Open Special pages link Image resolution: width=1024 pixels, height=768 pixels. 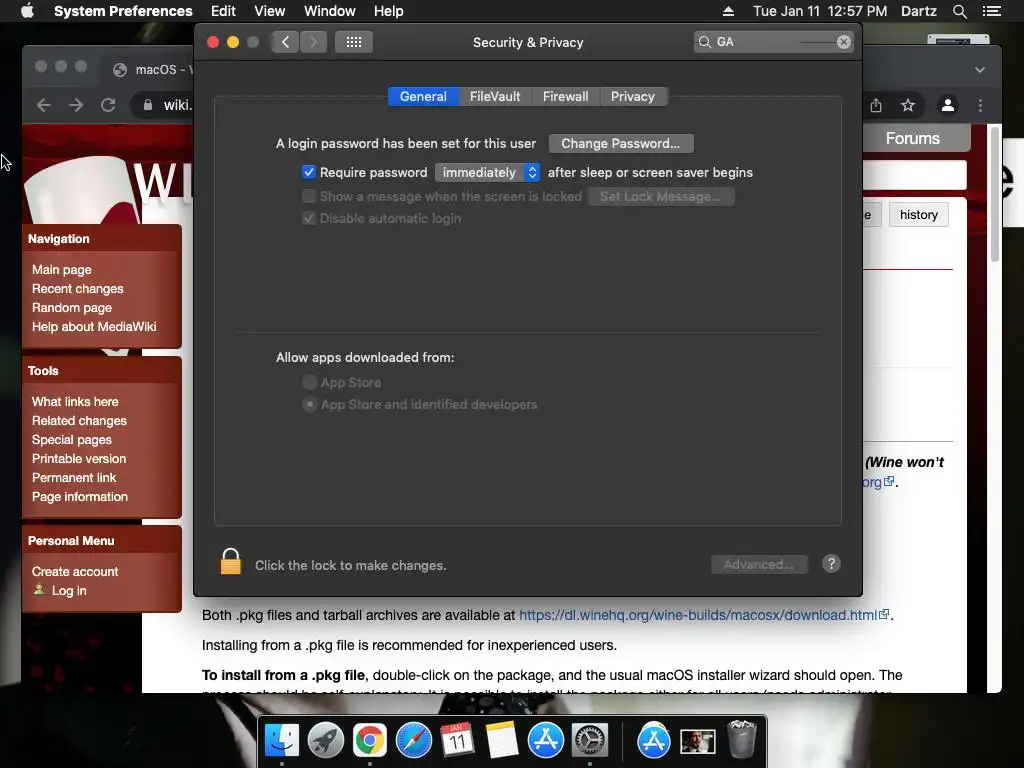tap(72, 440)
